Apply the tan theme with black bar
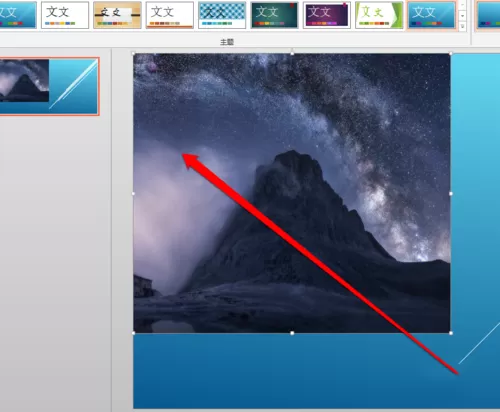The width and height of the screenshot is (500, 412). pos(117,15)
